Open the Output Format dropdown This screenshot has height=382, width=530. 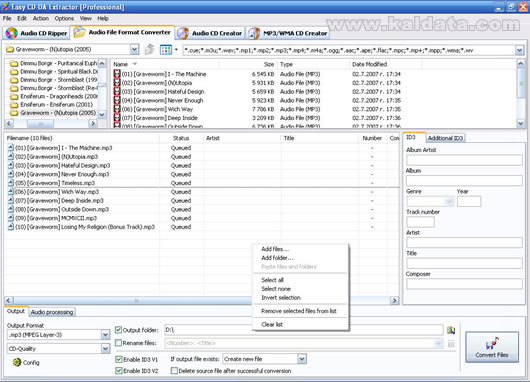105,335
